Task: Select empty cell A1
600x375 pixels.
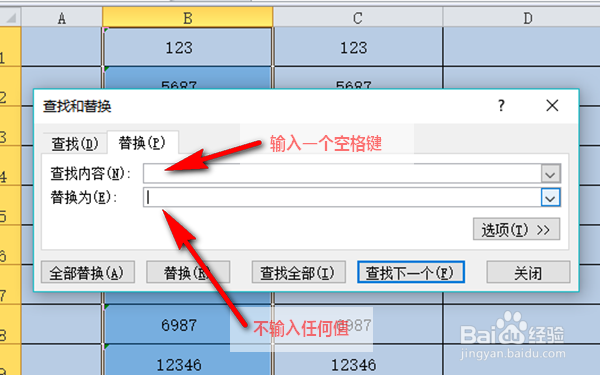Action: (62, 47)
